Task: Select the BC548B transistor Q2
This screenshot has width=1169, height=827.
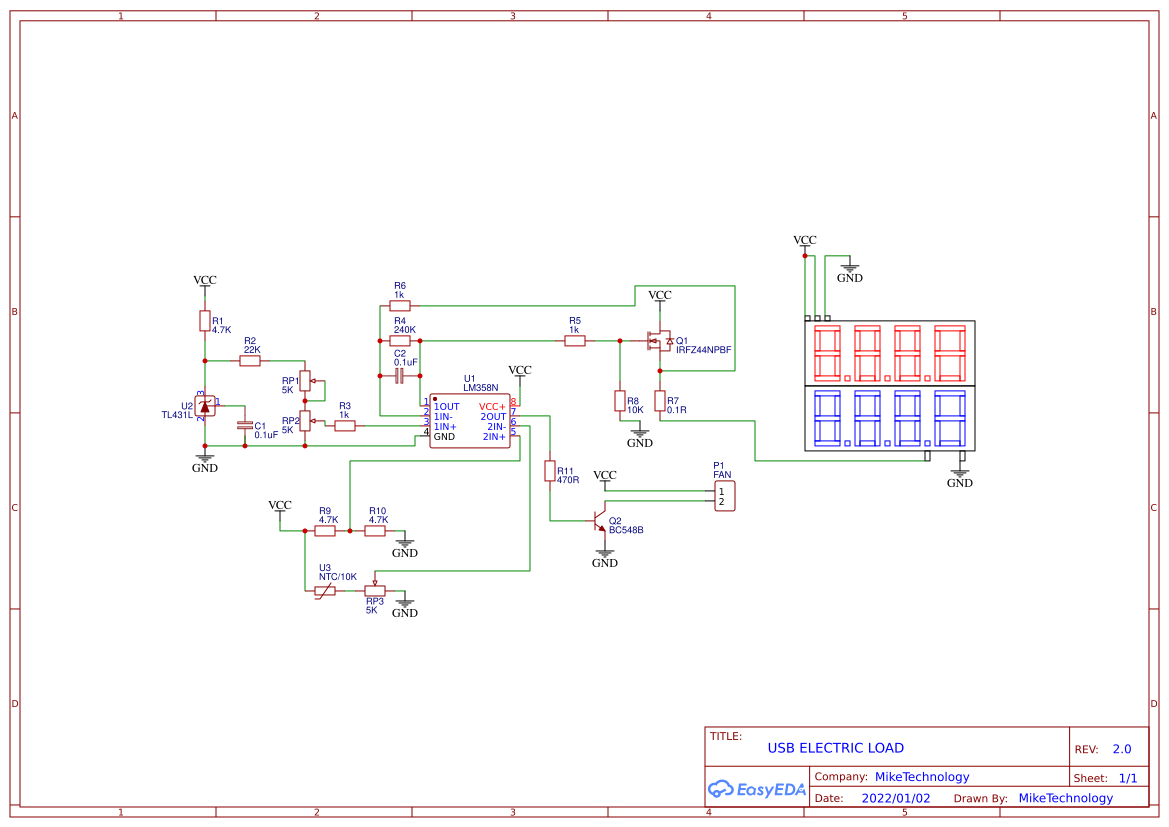Action: (x=601, y=522)
